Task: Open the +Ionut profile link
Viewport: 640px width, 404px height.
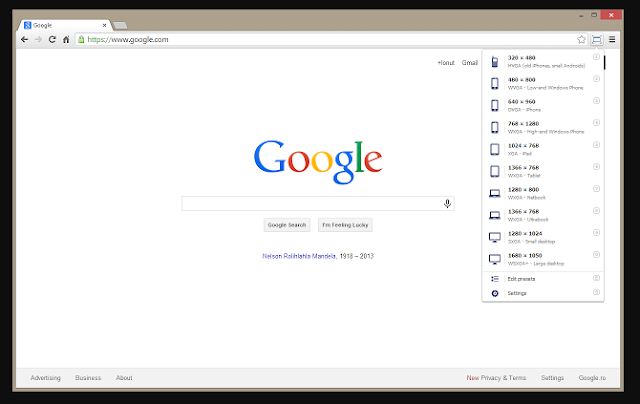Action: click(x=446, y=63)
